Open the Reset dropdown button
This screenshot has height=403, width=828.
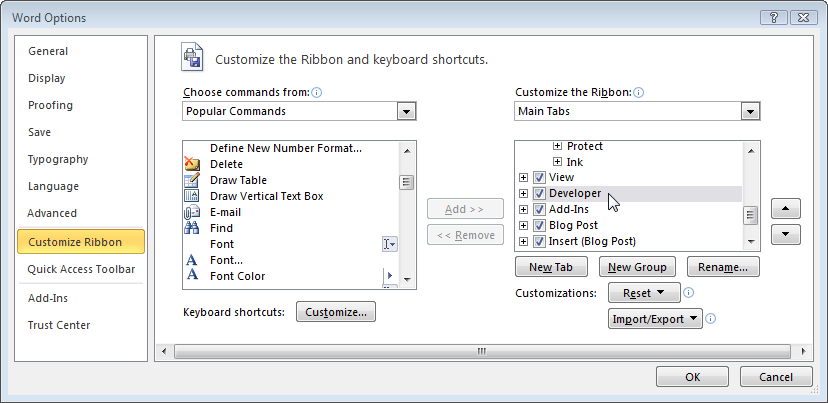pyautogui.click(x=644, y=292)
